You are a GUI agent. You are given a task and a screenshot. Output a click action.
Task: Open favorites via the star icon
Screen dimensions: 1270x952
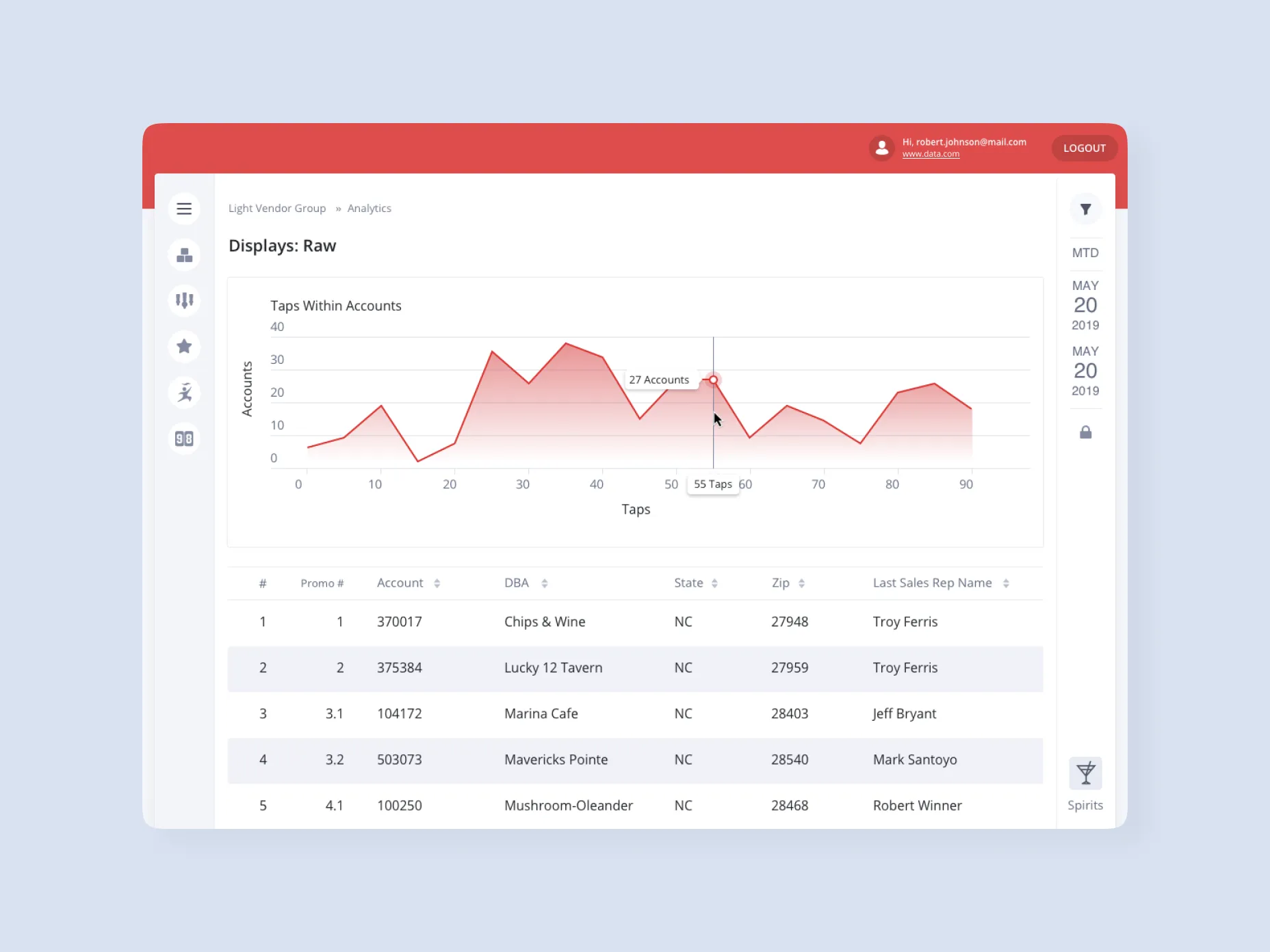tap(184, 347)
